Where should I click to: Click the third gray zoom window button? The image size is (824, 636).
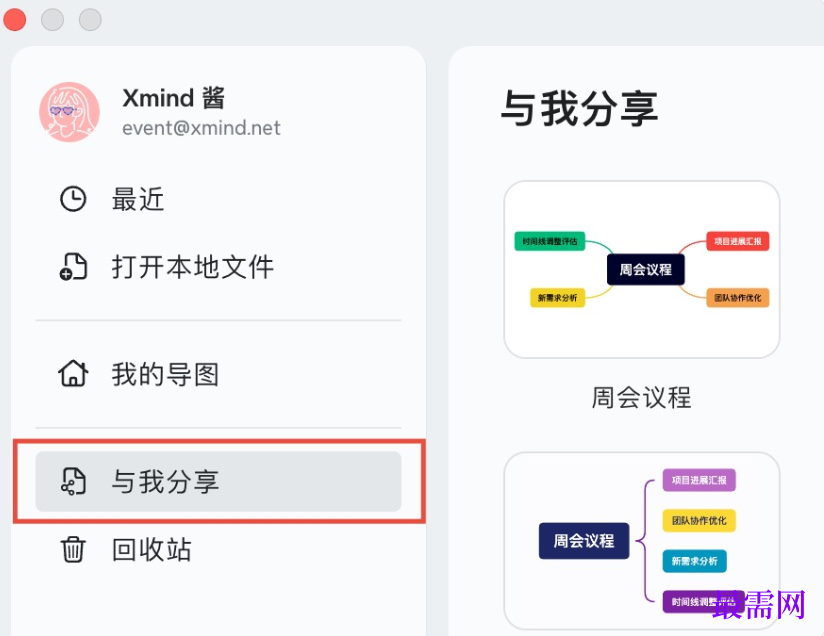(x=90, y=19)
